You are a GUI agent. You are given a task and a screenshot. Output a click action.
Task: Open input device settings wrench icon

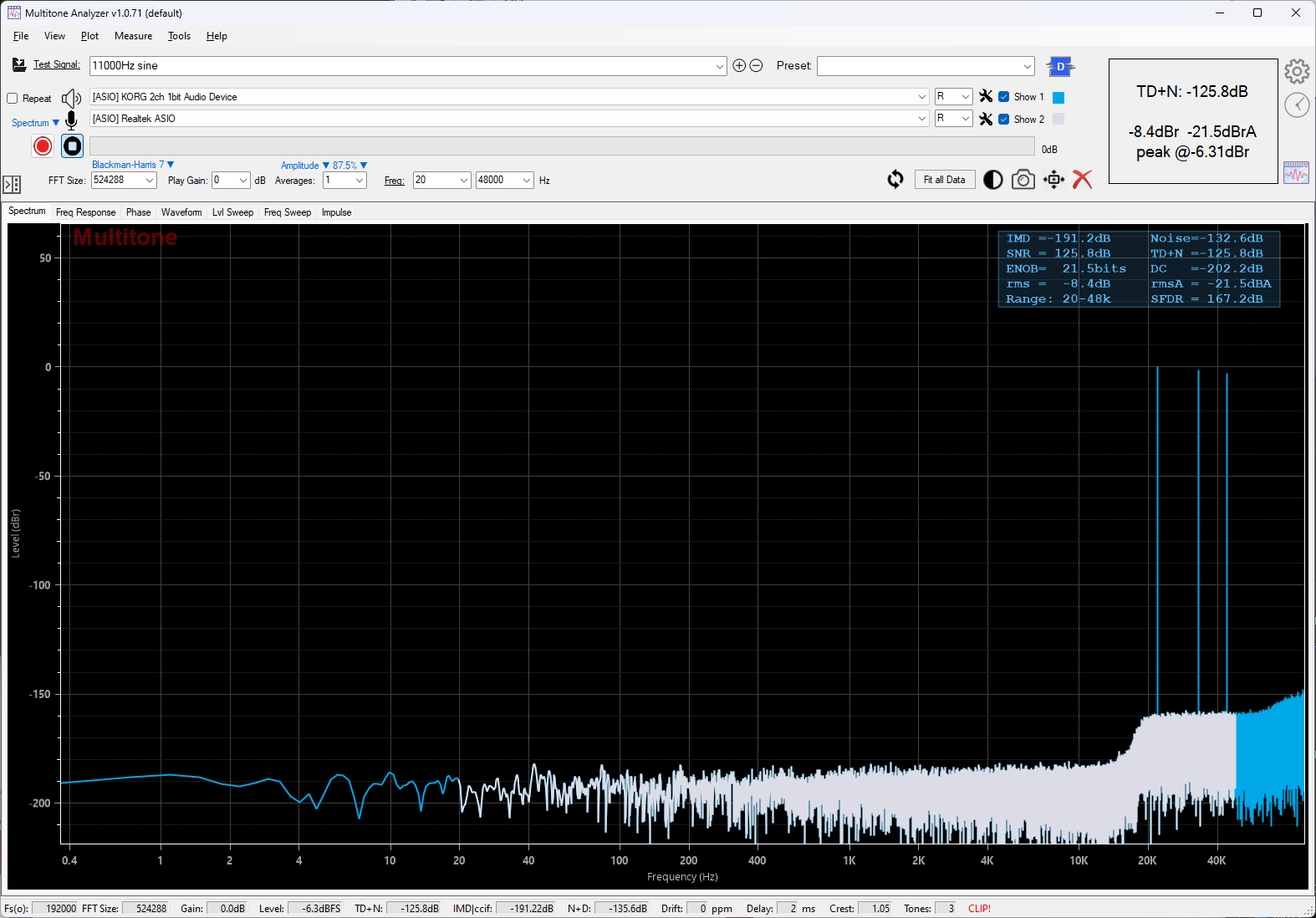(x=986, y=119)
